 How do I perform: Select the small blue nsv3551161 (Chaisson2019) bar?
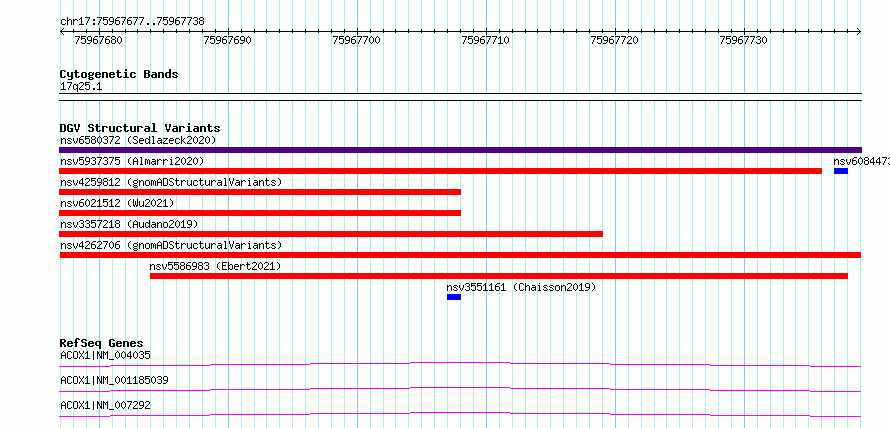point(454,297)
